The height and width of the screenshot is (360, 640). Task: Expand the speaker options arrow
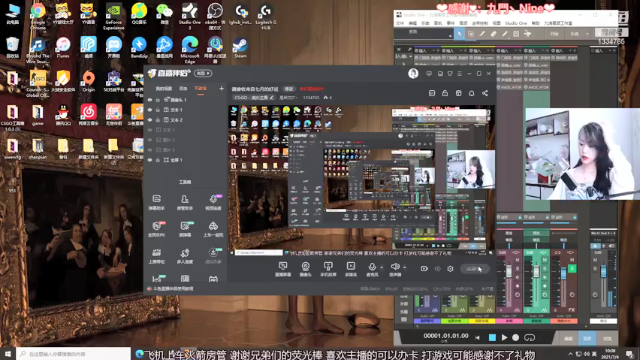[x=404, y=268]
